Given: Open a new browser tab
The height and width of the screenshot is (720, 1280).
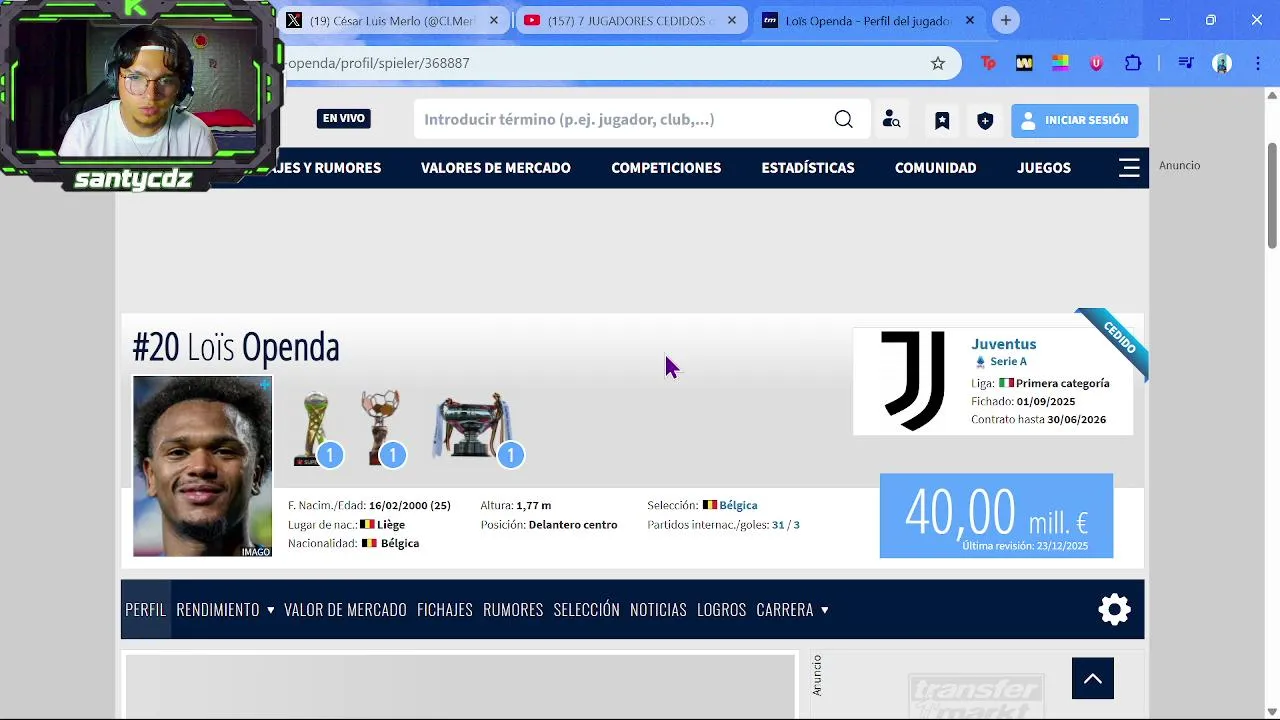Looking at the screenshot, I should pos(1006,20).
